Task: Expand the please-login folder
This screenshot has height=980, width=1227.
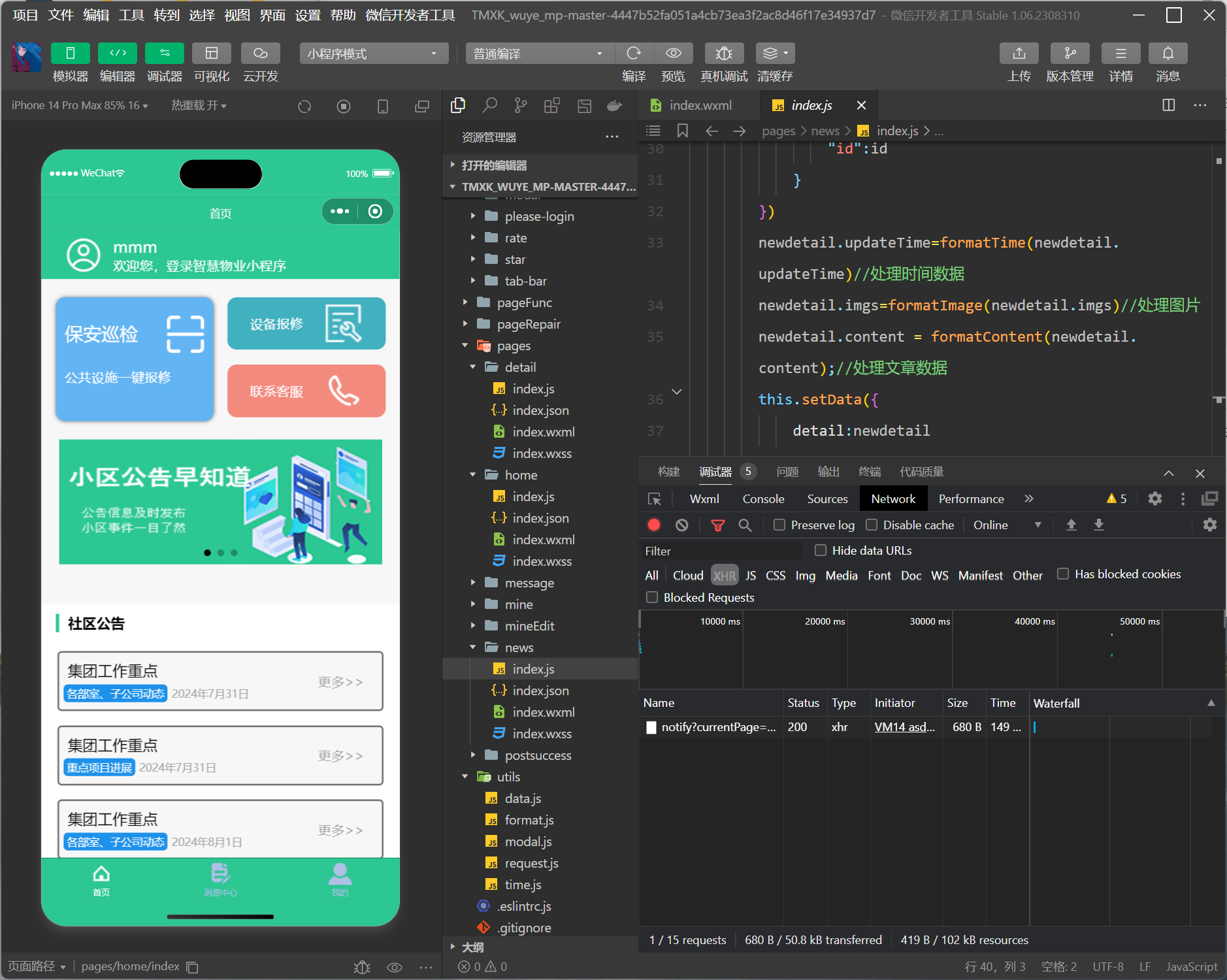Action: pyautogui.click(x=540, y=216)
